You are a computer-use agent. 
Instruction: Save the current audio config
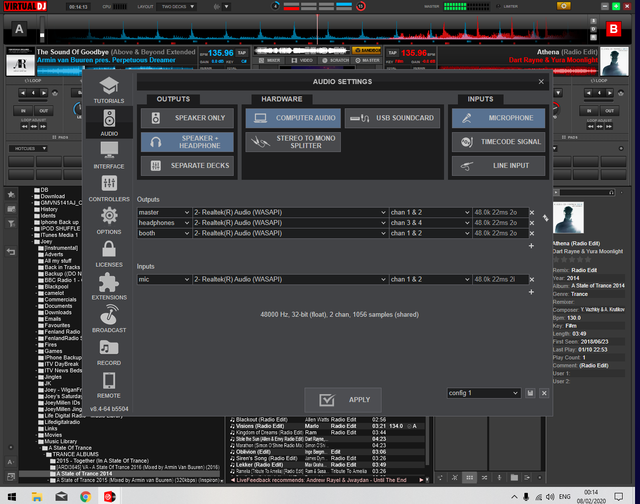pyautogui.click(x=530, y=393)
